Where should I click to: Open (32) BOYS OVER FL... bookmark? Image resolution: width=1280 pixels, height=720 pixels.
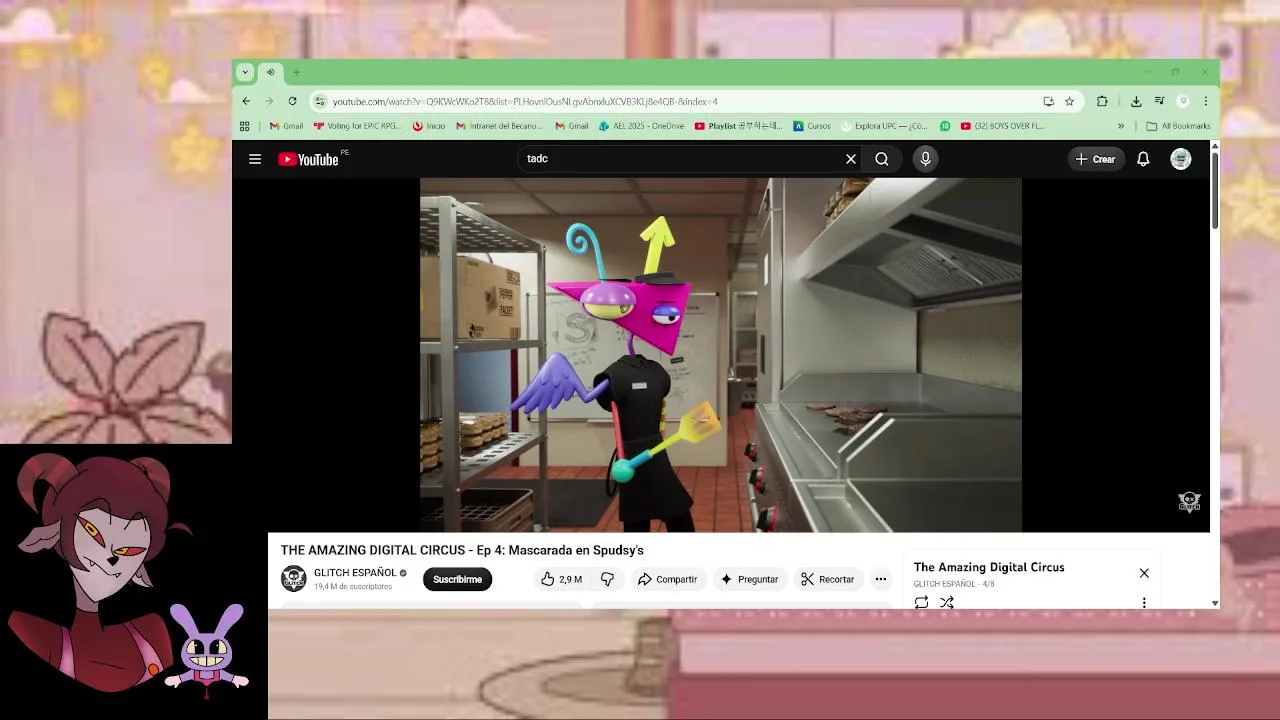pos(1002,126)
